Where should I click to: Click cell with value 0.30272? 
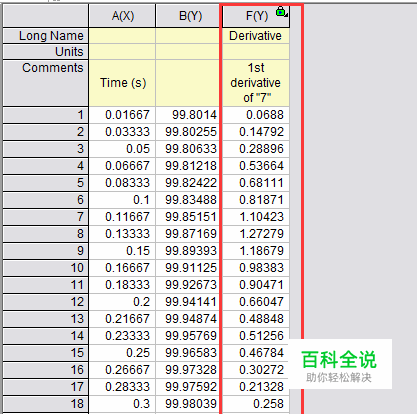point(256,370)
